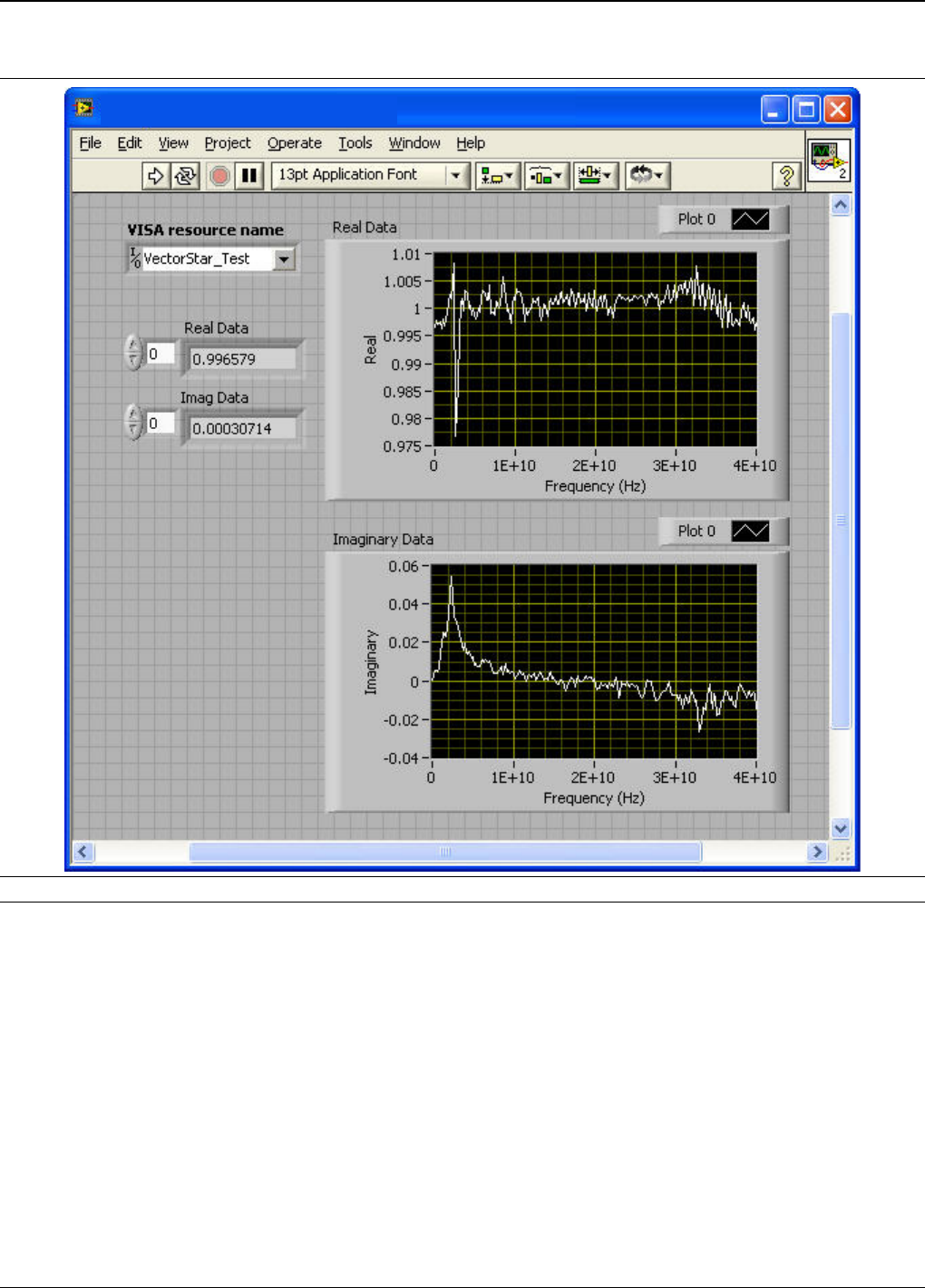Click the Imaginary y-axis label

370,662
